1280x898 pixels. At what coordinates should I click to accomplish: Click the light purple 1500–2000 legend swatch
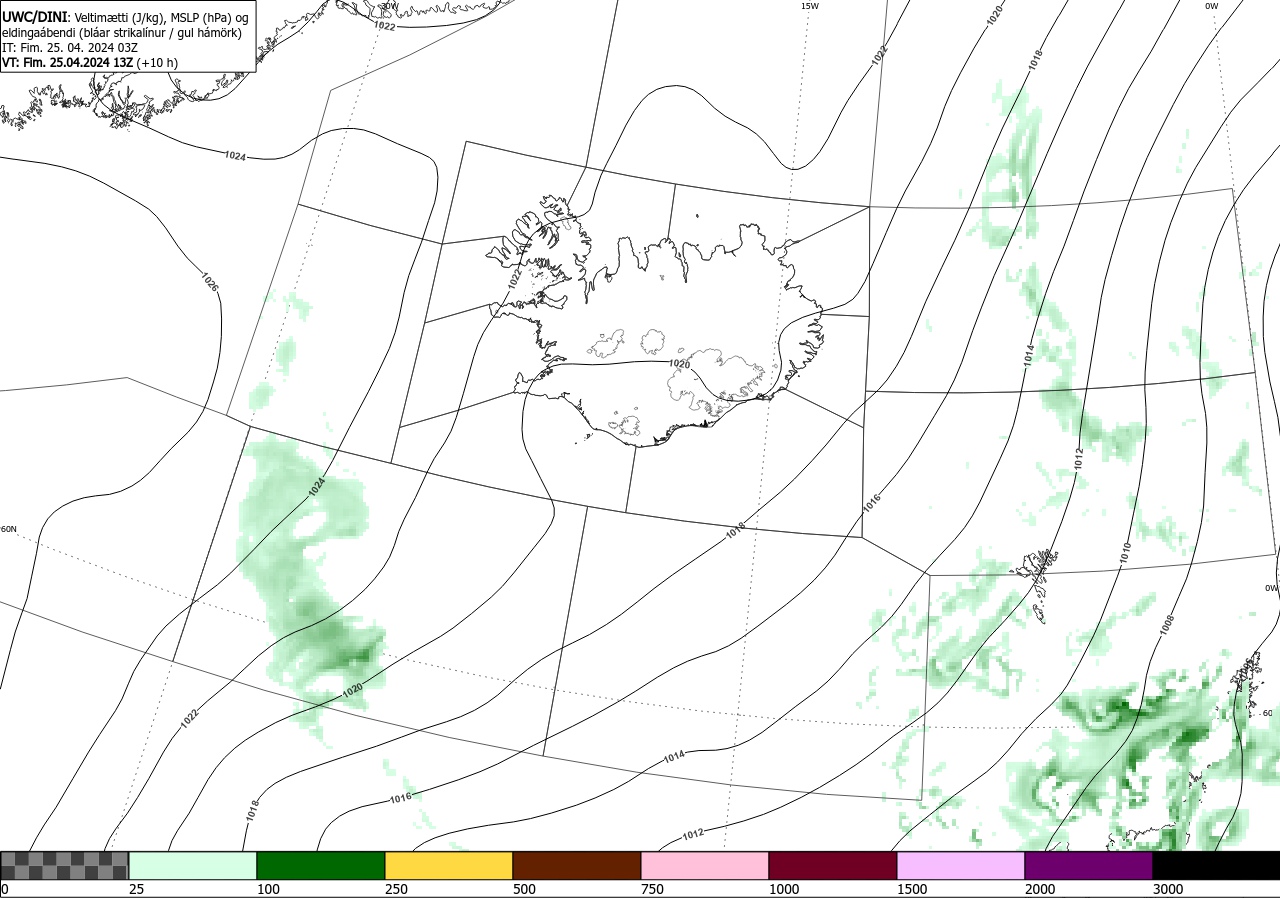(x=961, y=865)
